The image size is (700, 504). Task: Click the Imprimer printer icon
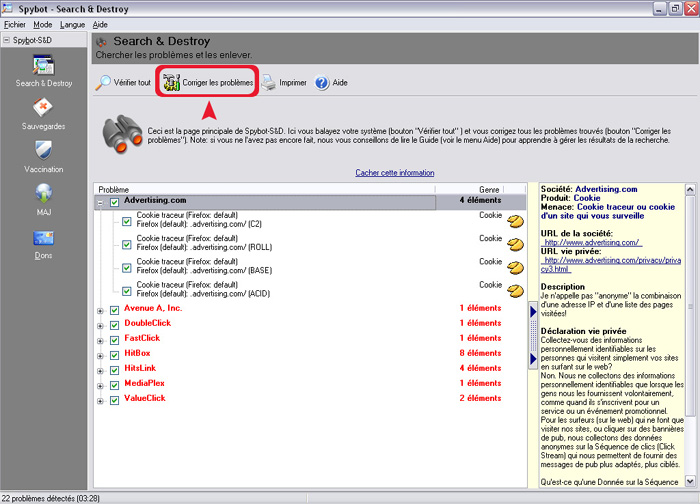click(269, 83)
